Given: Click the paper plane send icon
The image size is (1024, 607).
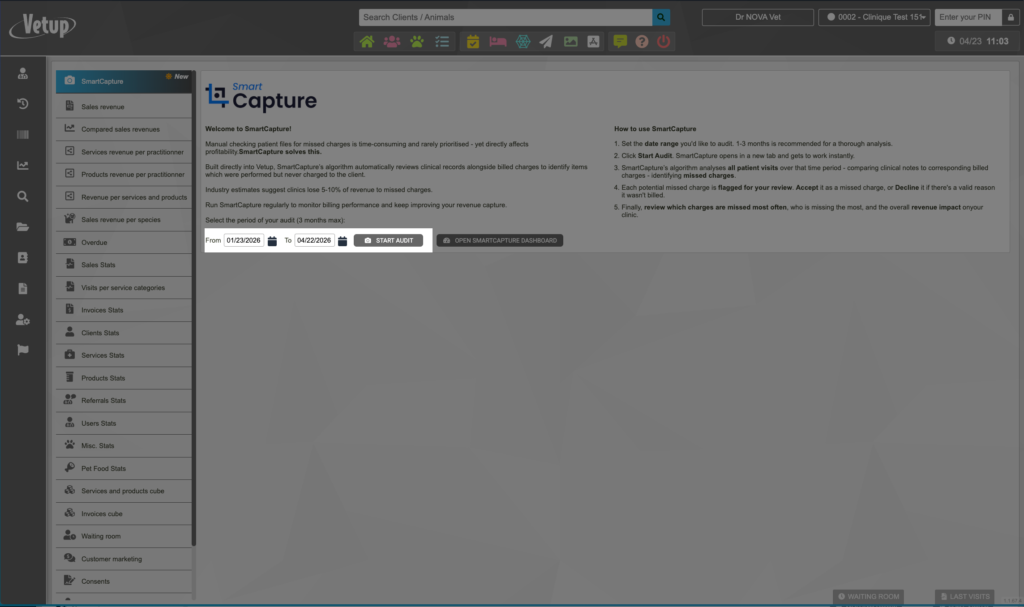Looking at the screenshot, I should coord(546,42).
